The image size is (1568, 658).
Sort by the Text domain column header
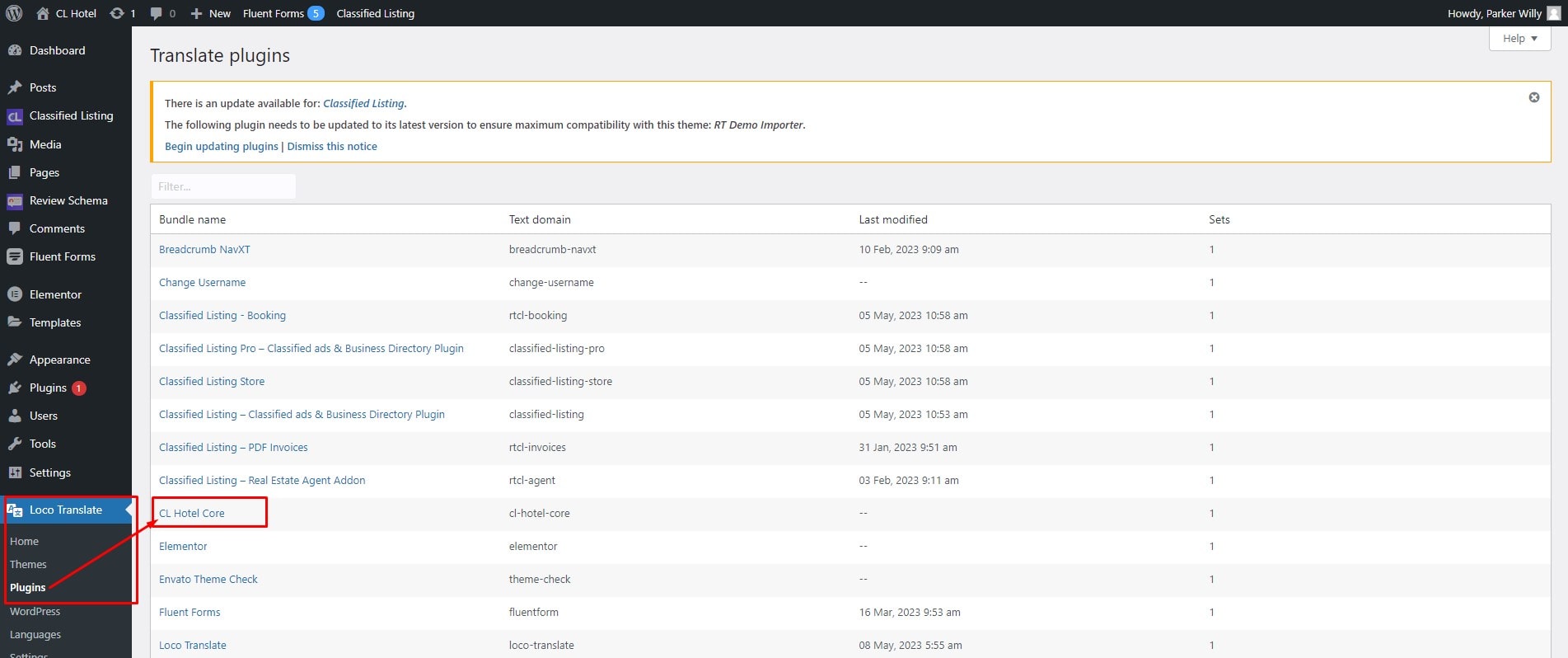(540, 219)
